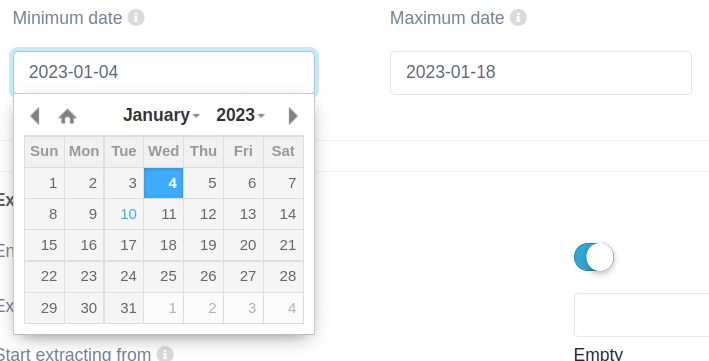Select January 1 on Sunday

click(44, 183)
